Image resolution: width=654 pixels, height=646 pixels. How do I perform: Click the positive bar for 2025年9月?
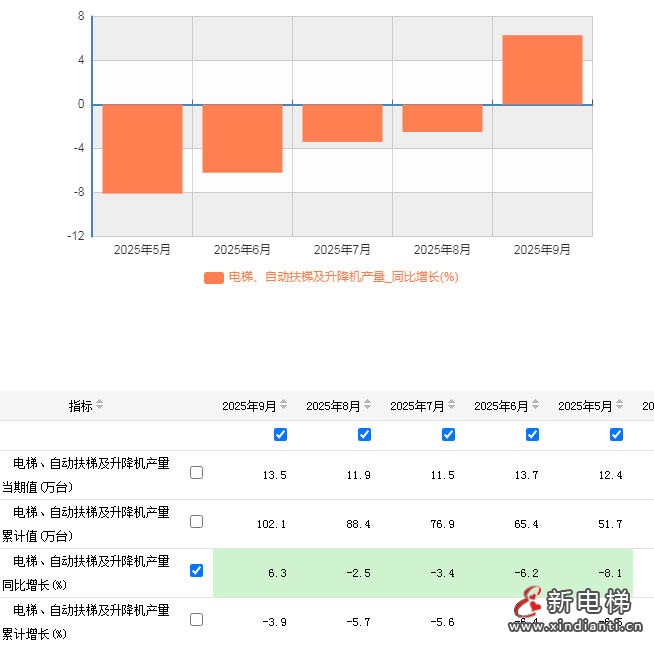tap(542, 70)
